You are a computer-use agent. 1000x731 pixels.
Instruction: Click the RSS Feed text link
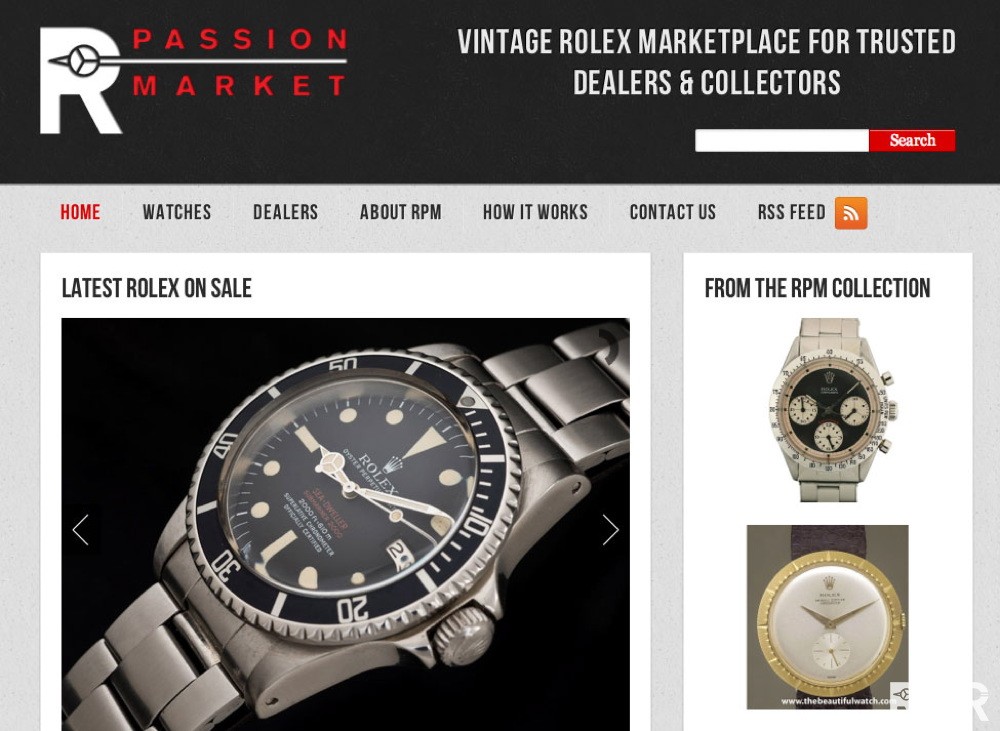coord(791,212)
